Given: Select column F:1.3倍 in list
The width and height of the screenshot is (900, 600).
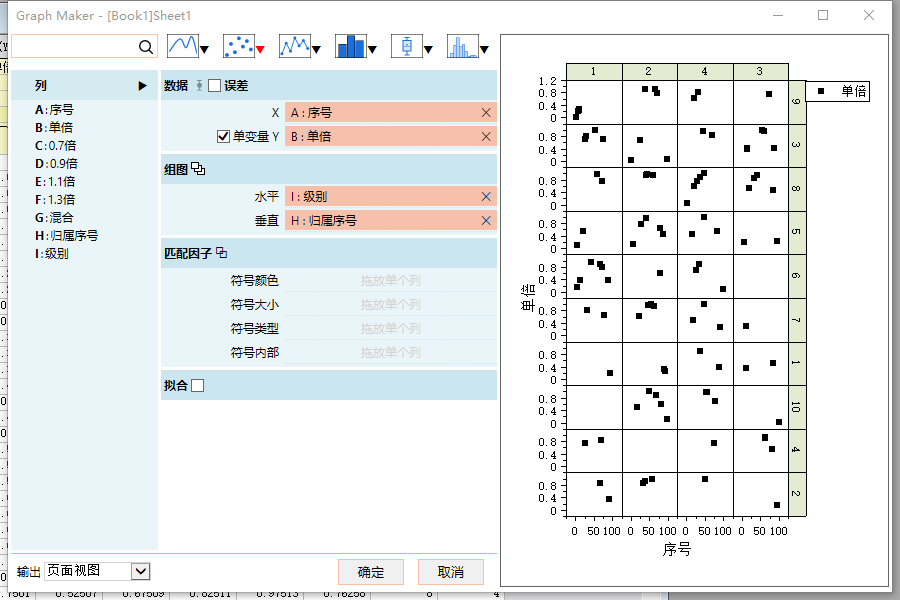Looking at the screenshot, I should click(x=55, y=200).
